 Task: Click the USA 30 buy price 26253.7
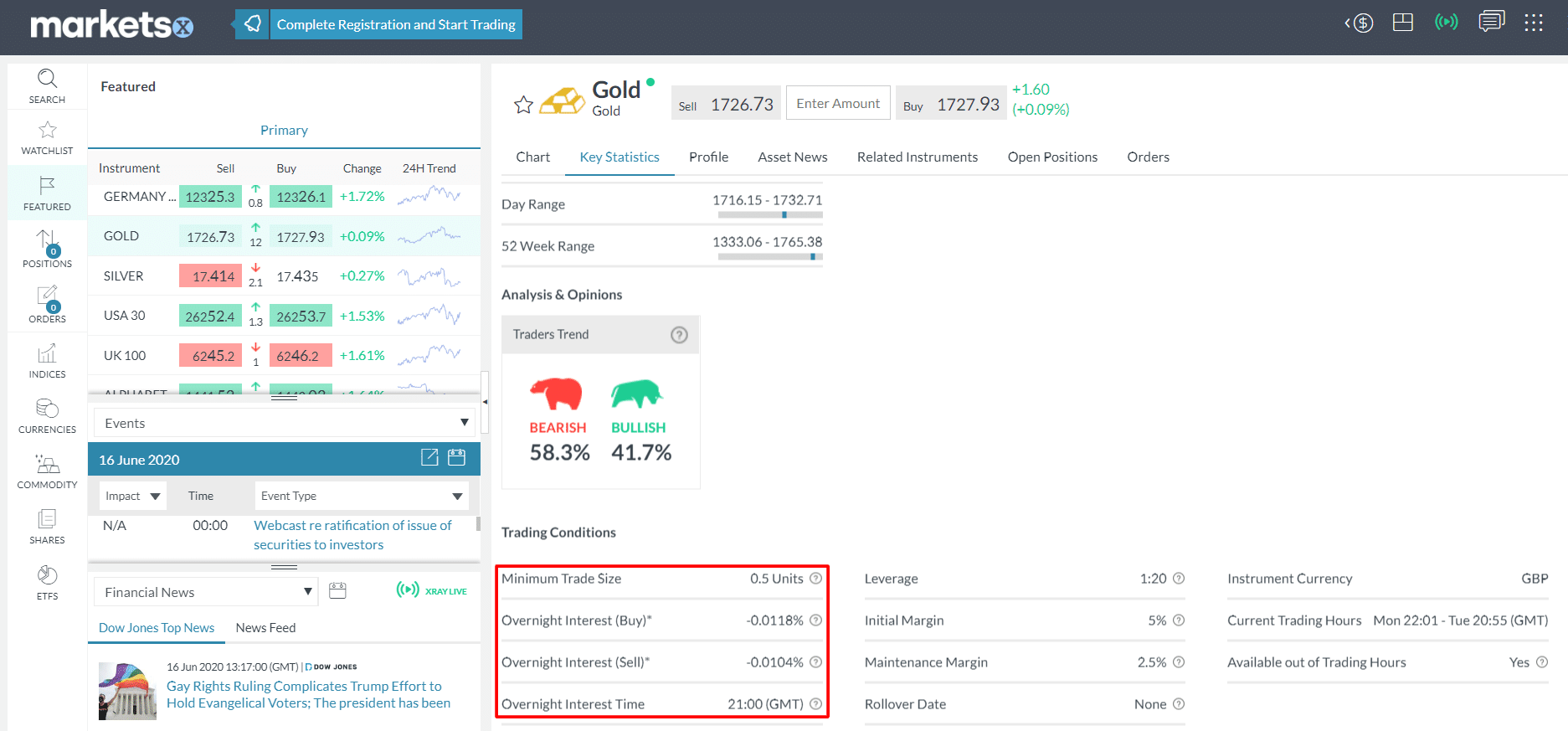pyautogui.click(x=301, y=316)
